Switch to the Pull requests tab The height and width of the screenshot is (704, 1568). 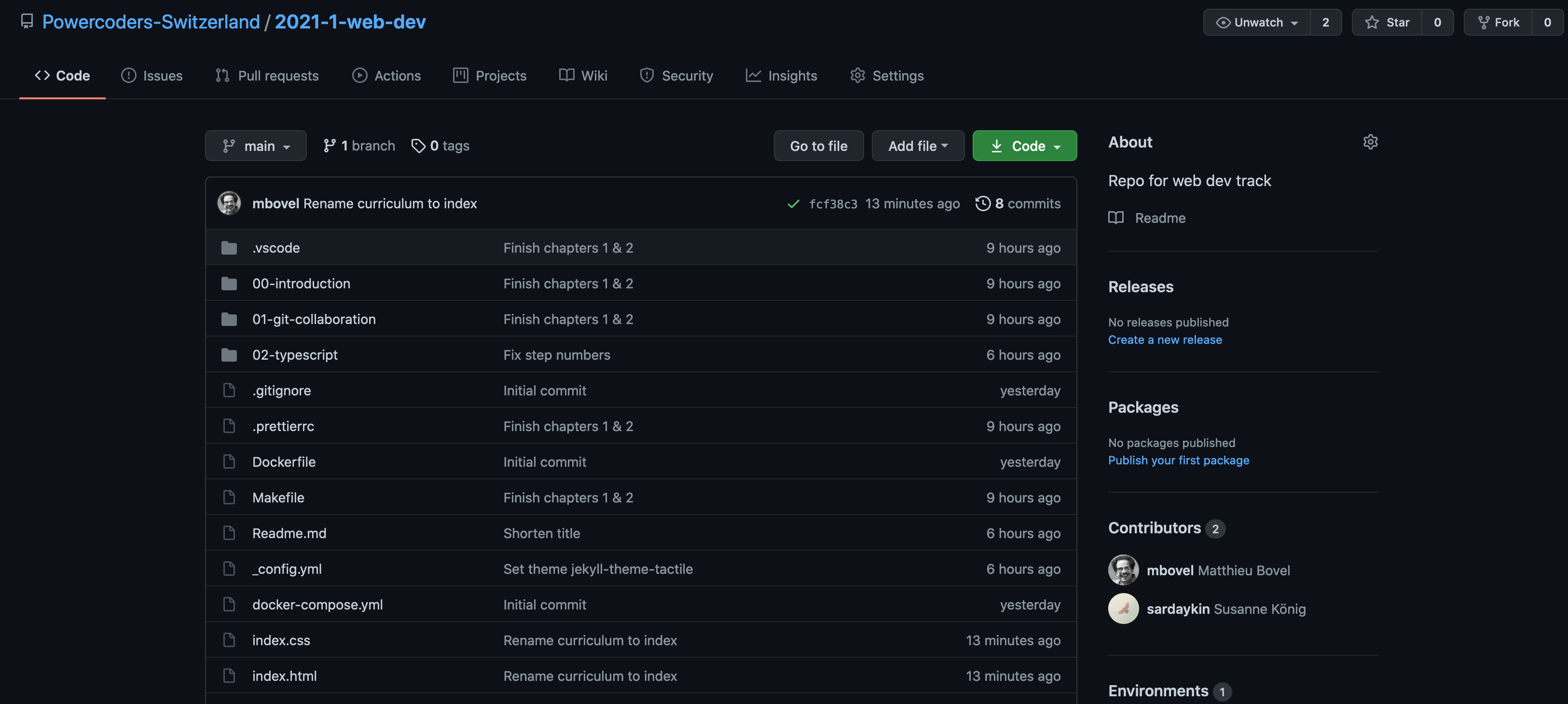coord(267,76)
